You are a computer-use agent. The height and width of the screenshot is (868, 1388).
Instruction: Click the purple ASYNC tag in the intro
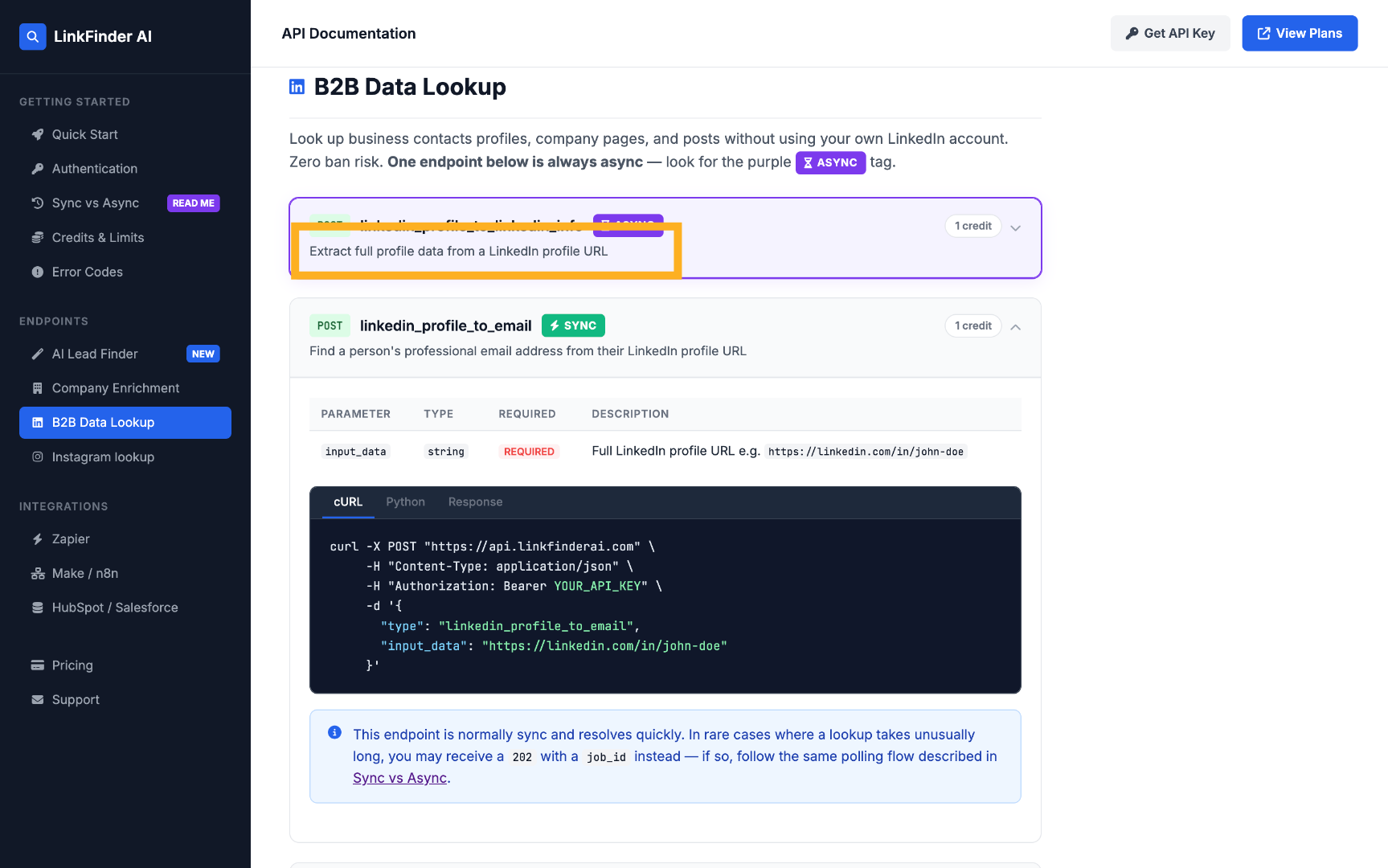[x=830, y=162]
